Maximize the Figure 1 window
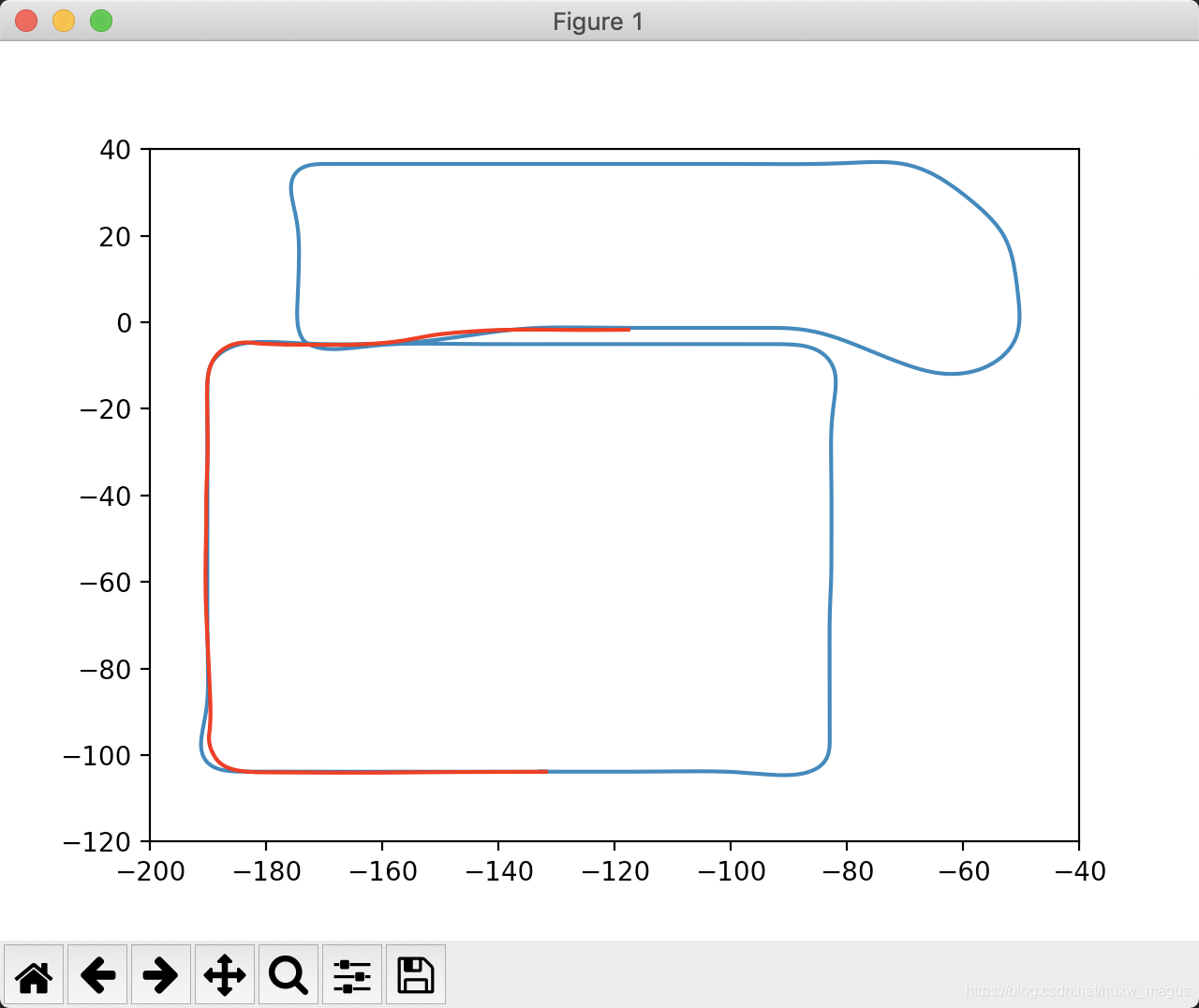 coord(101,21)
